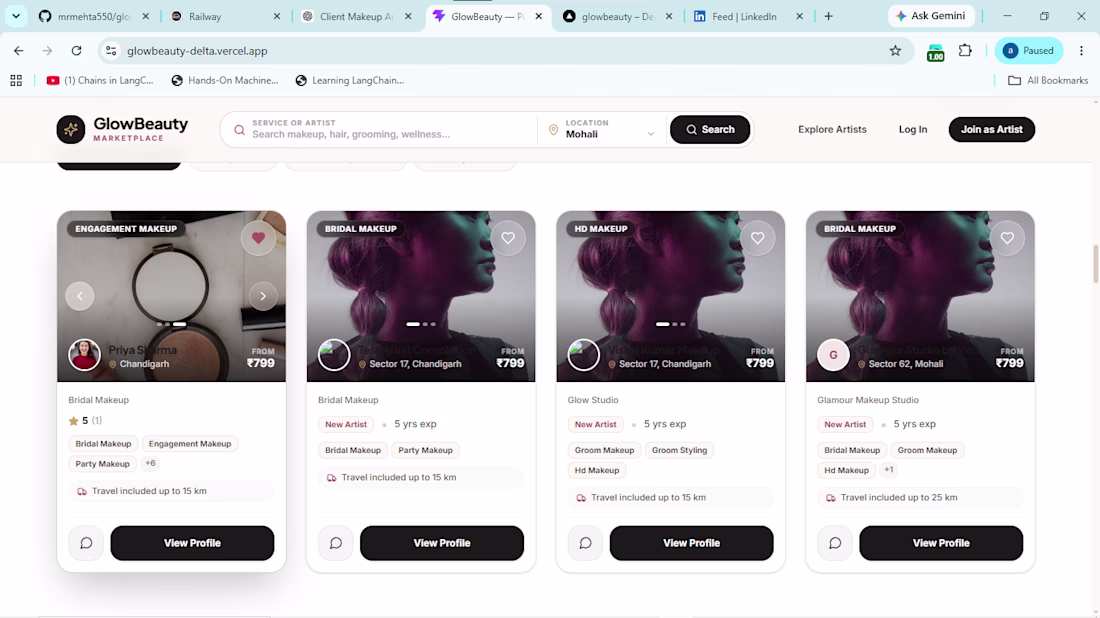Image resolution: width=1100 pixels, height=618 pixels.
Task: Click Join as Artist button
Action: pyautogui.click(x=992, y=129)
